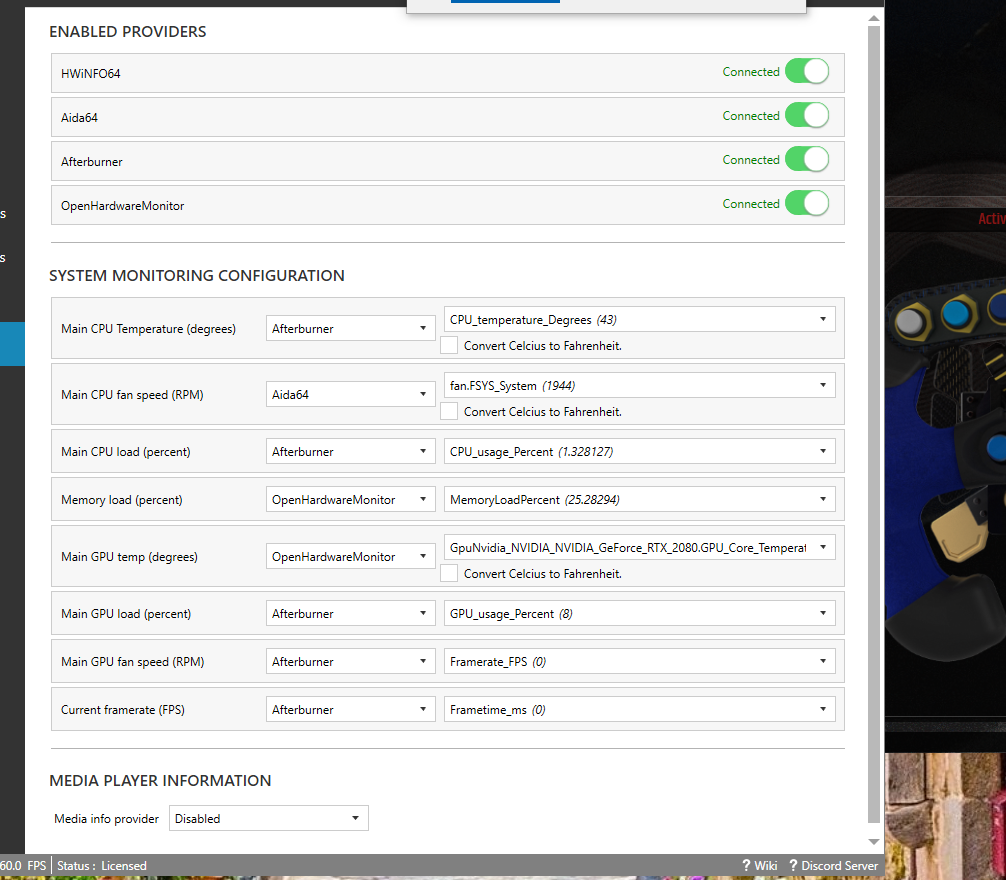This screenshot has width=1006, height=880.
Task: Click the Aida64 Connected status label
Action: tap(751, 116)
